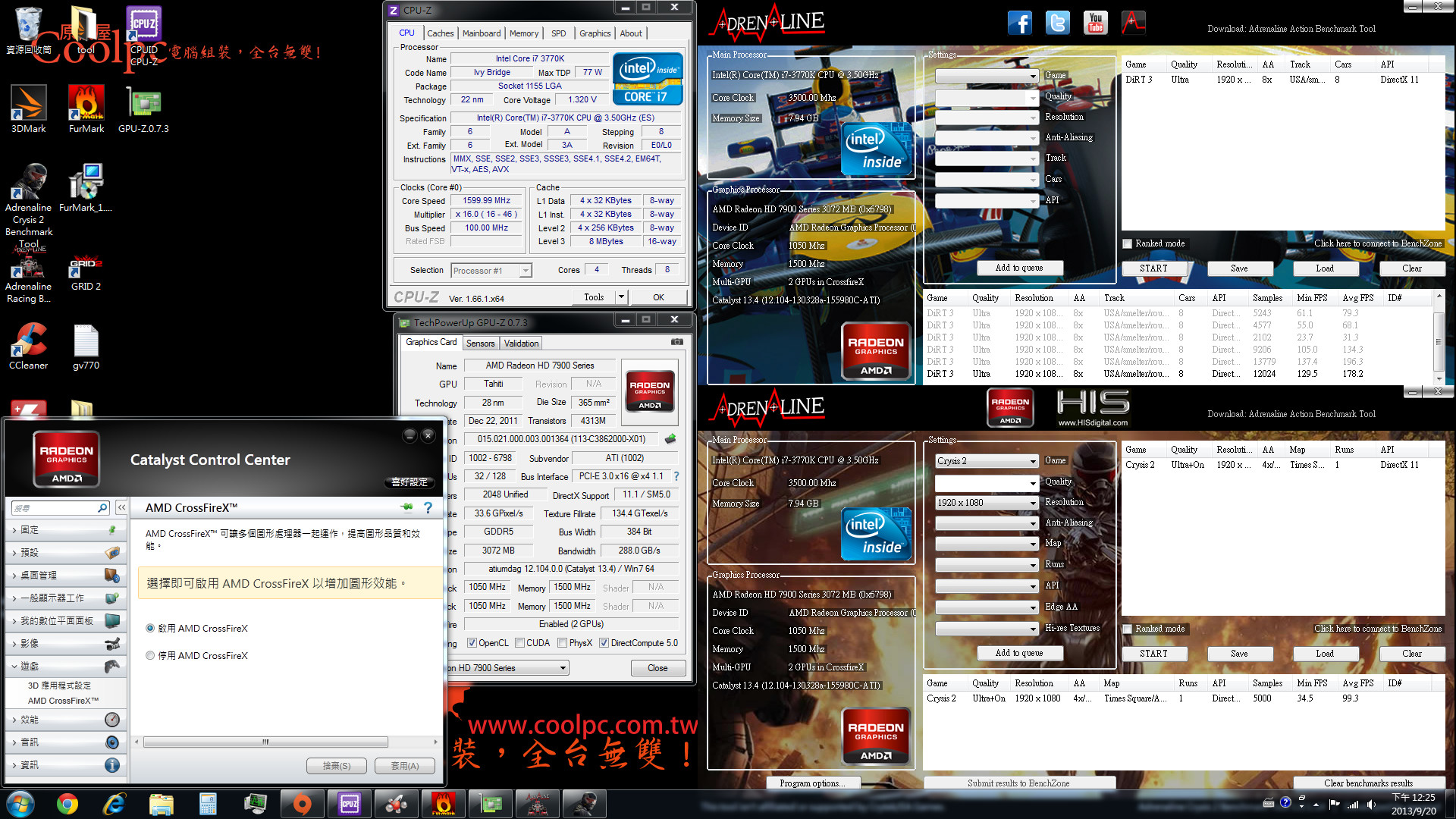Switch to the Sensors tab in GPU-Z

coord(480,344)
